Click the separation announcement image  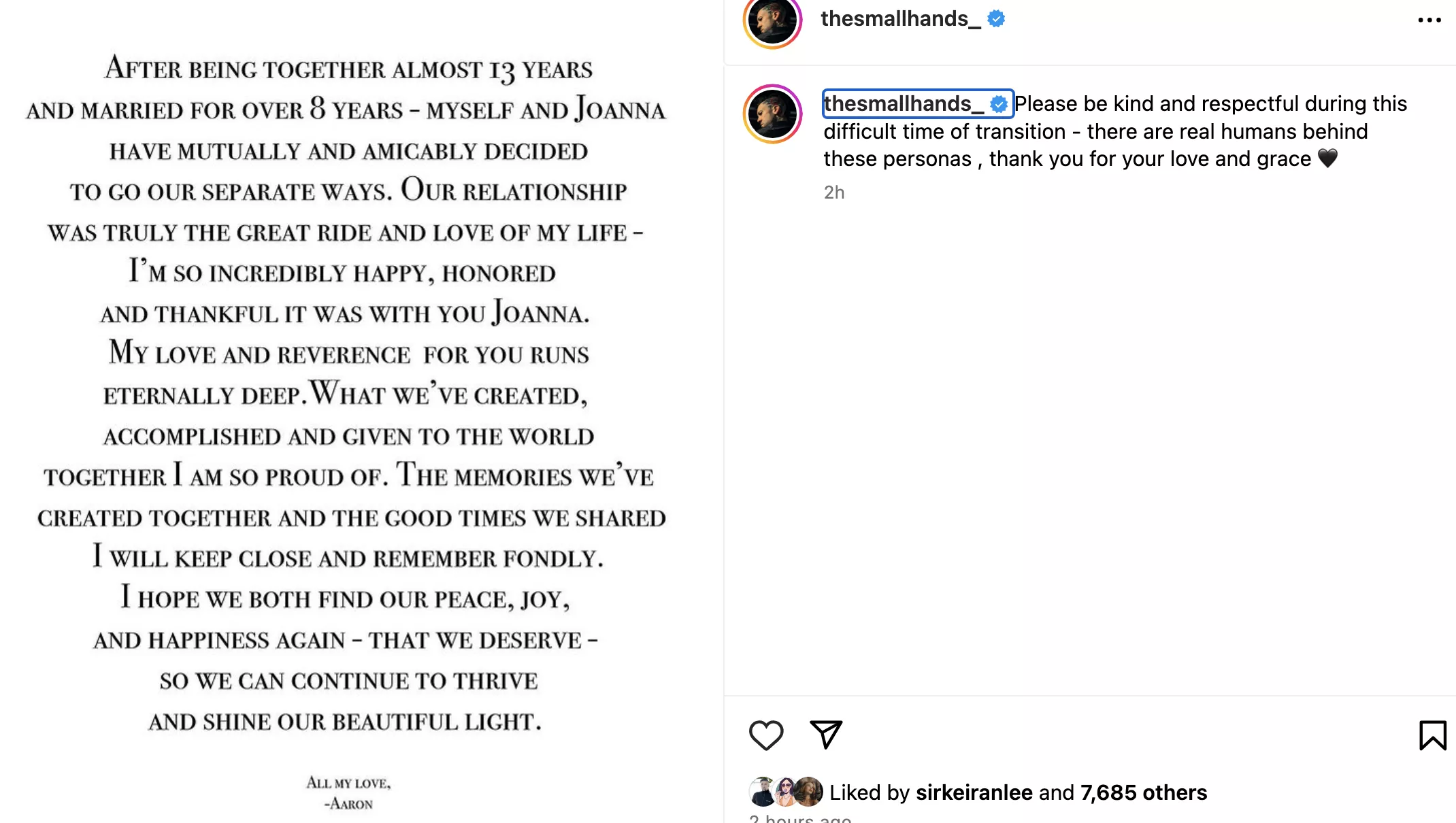(x=347, y=408)
